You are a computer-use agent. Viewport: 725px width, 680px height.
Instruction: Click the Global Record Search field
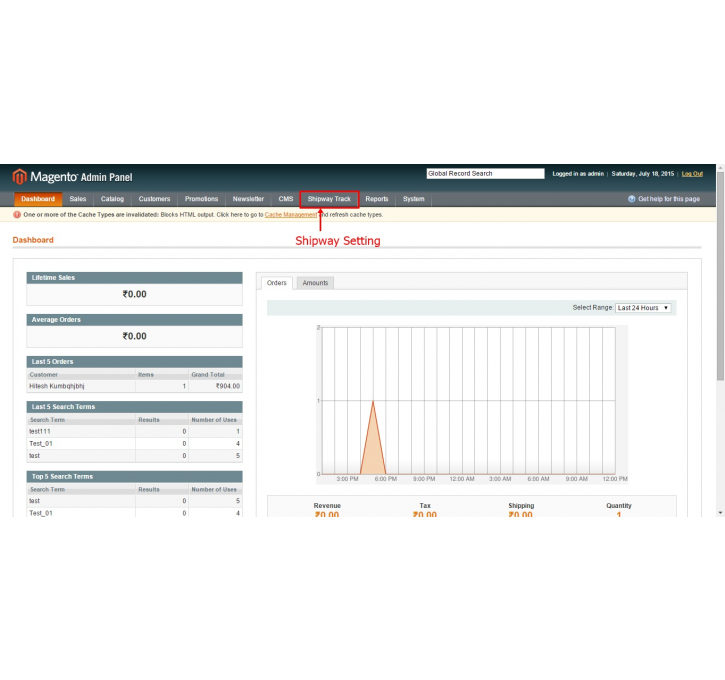(x=485, y=173)
